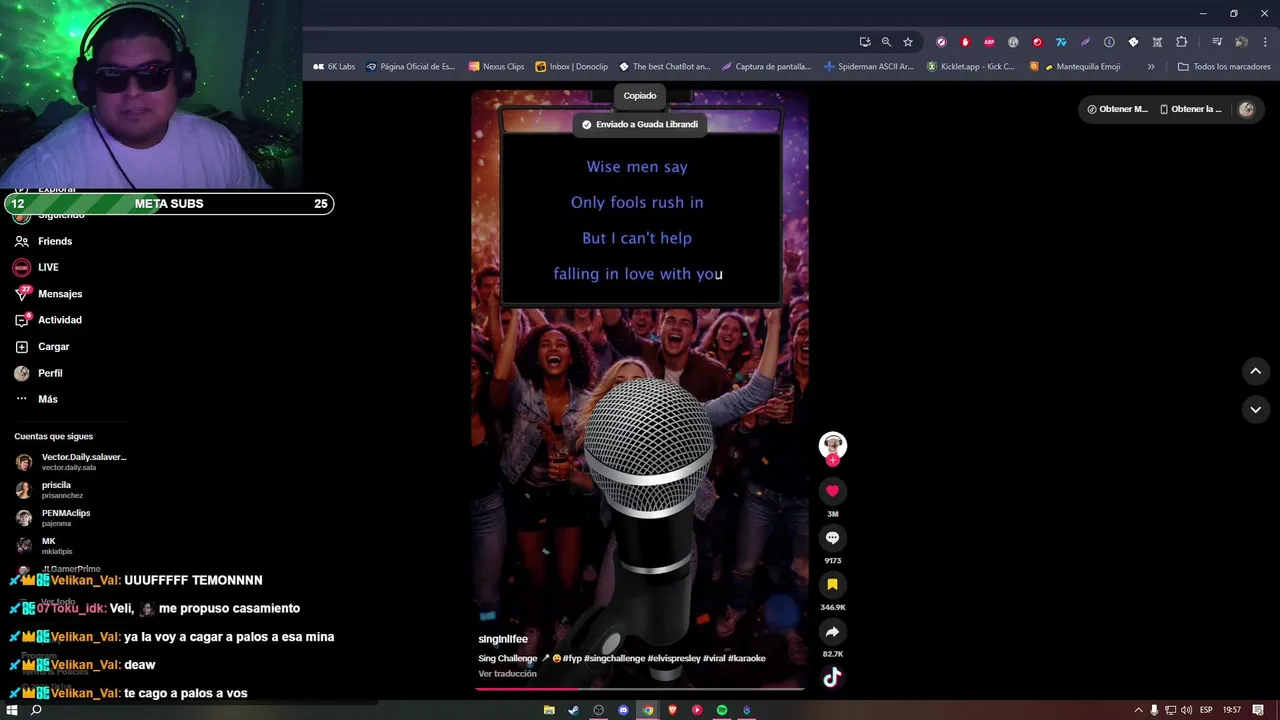Open the Mantequilla Emoji bookmark
Screen dimensions: 1280x720
tap(1074, 67)
